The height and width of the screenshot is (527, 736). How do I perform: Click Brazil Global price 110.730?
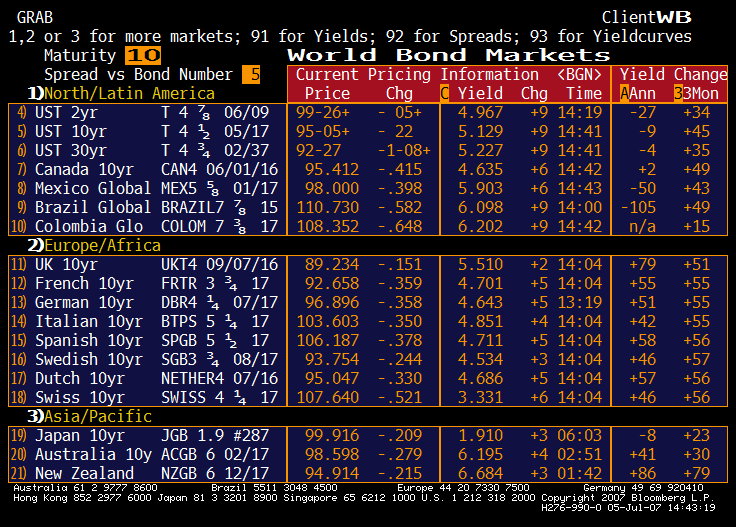tap(328, 207)
